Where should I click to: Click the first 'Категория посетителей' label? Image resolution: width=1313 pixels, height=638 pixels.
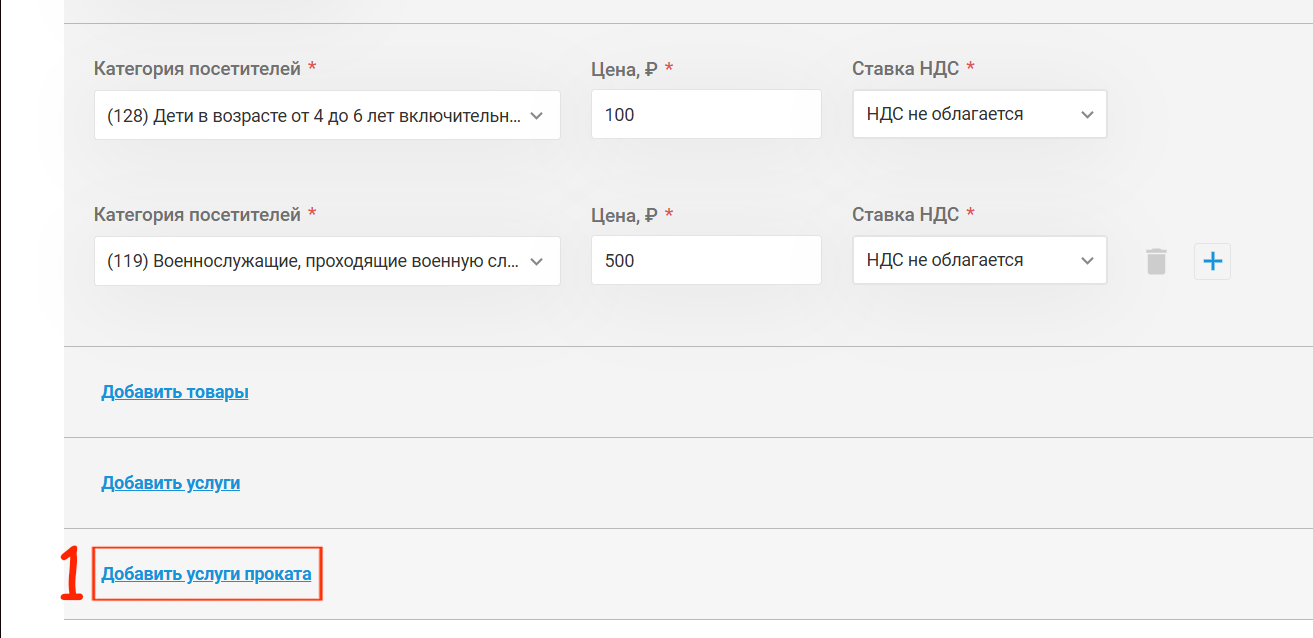pos(197,69)
